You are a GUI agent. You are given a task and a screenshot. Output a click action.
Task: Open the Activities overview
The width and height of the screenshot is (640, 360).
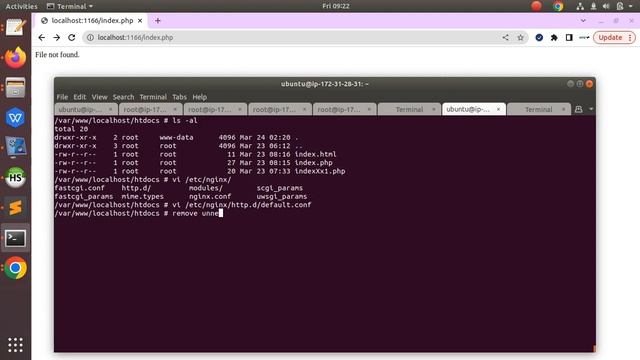click(x=21, y=6)
